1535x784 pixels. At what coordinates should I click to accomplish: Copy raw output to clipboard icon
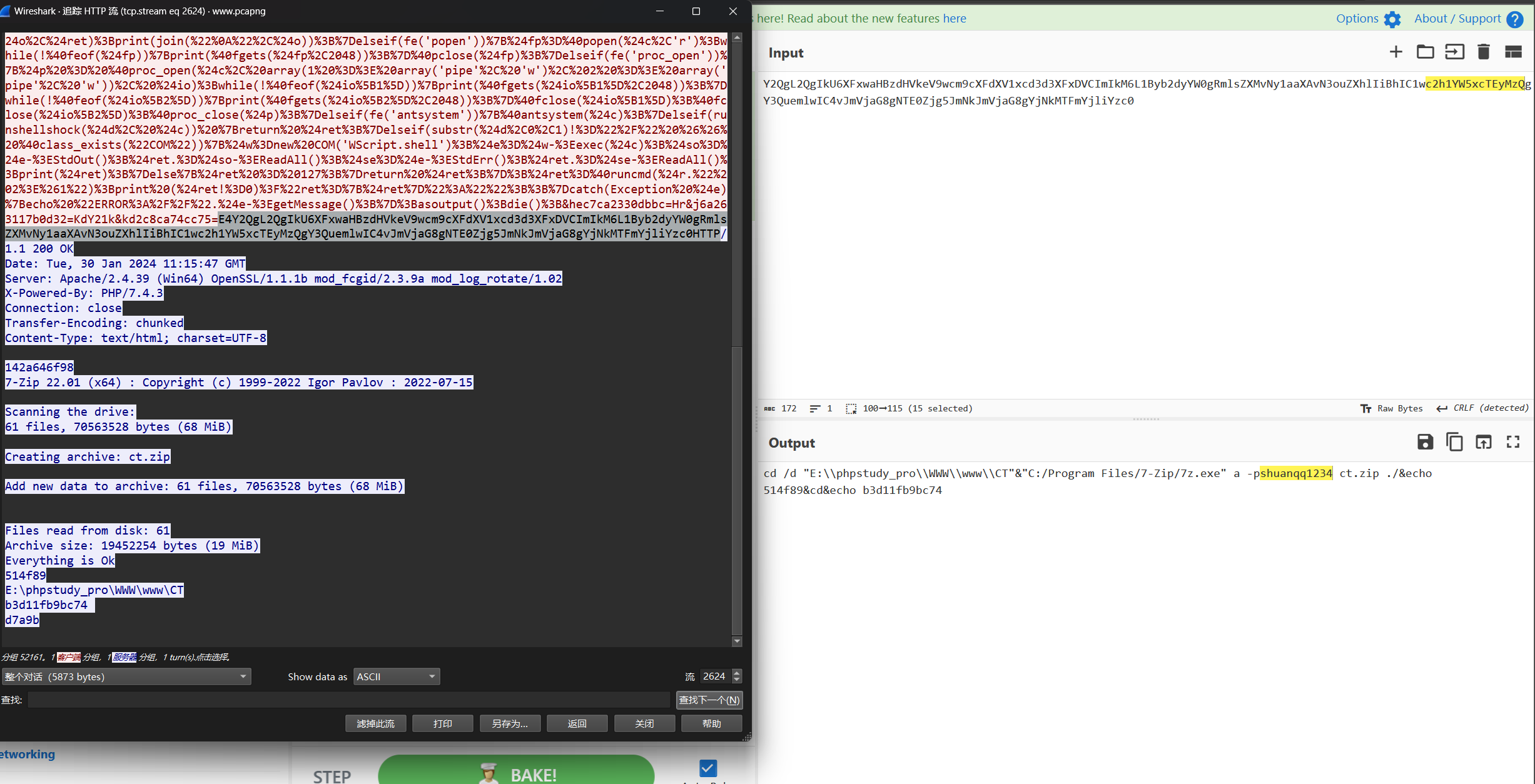pyautogui.click(x=1454, y=442)
